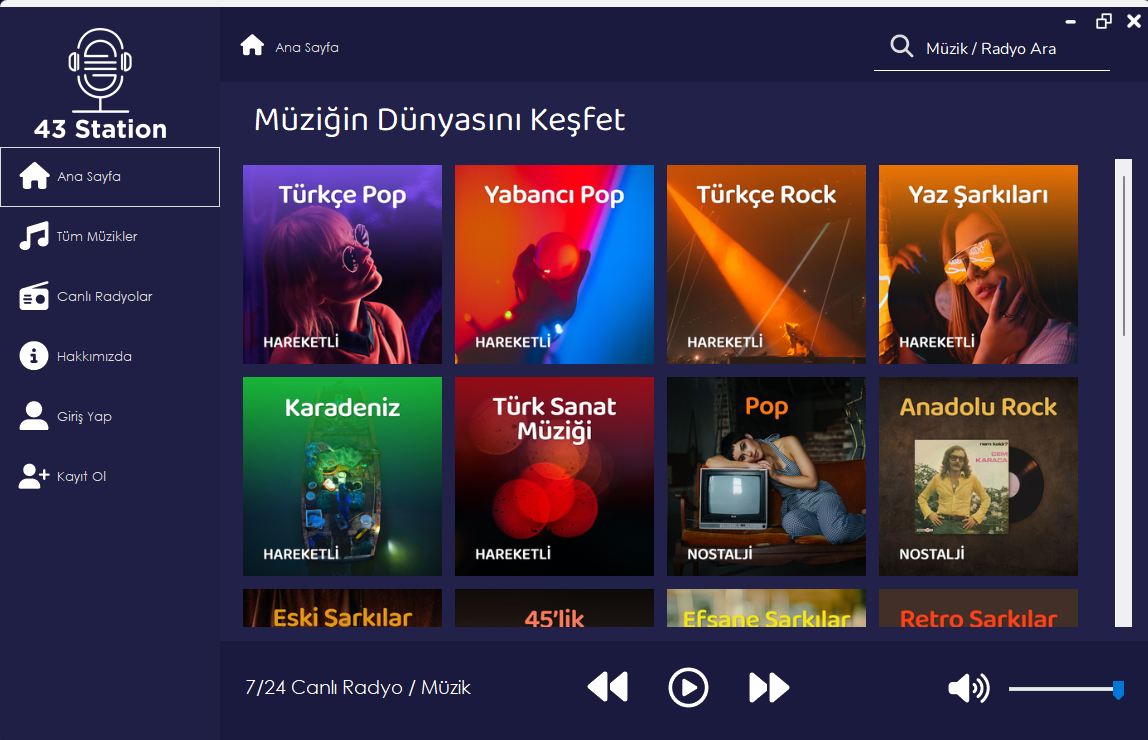Click the Müzik / Radyo Ara search field
The height and width of the screenshot is (740, 1148).
(991, 49)
